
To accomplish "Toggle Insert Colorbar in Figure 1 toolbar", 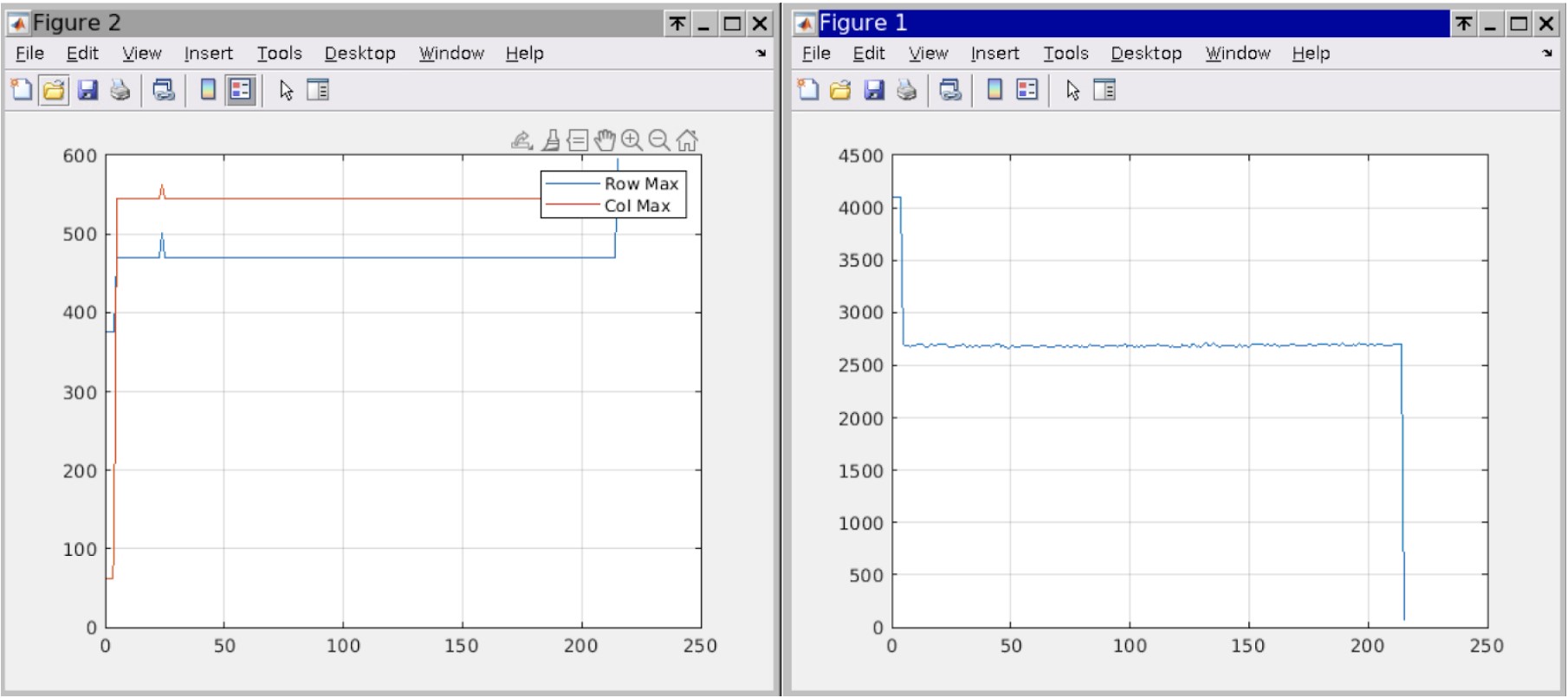I will pos(995,90).
